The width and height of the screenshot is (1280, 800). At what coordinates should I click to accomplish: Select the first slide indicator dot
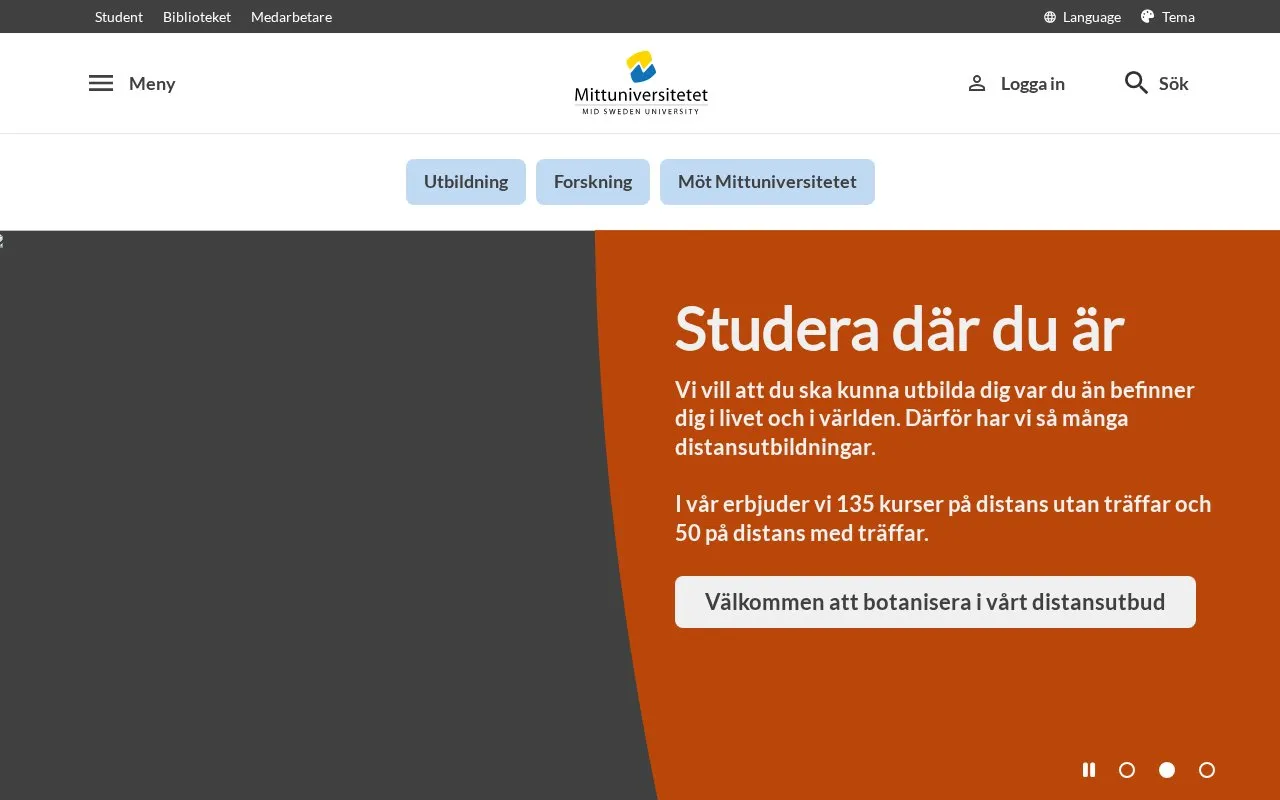tap(1127, 770)
